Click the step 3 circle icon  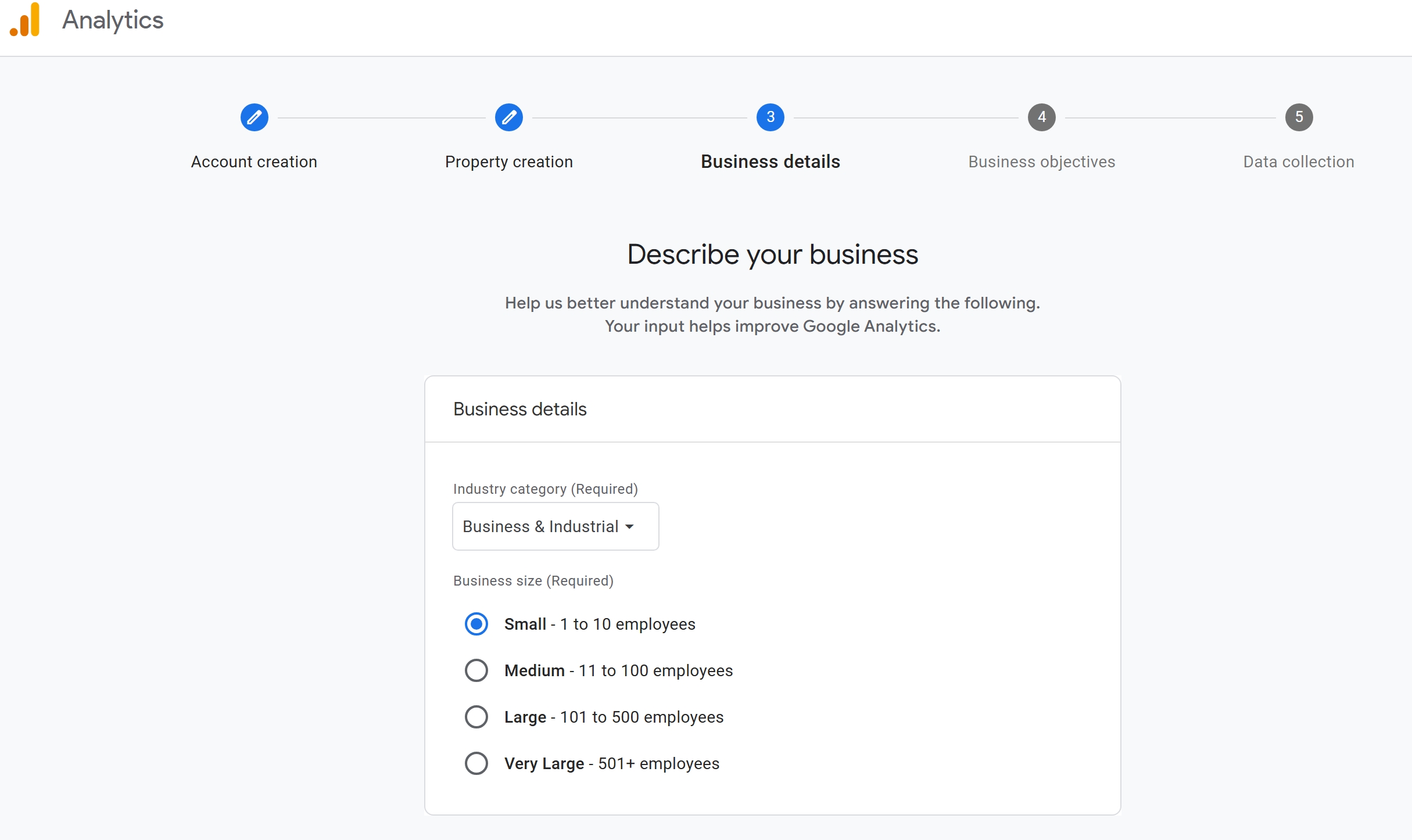pos(770,117)
